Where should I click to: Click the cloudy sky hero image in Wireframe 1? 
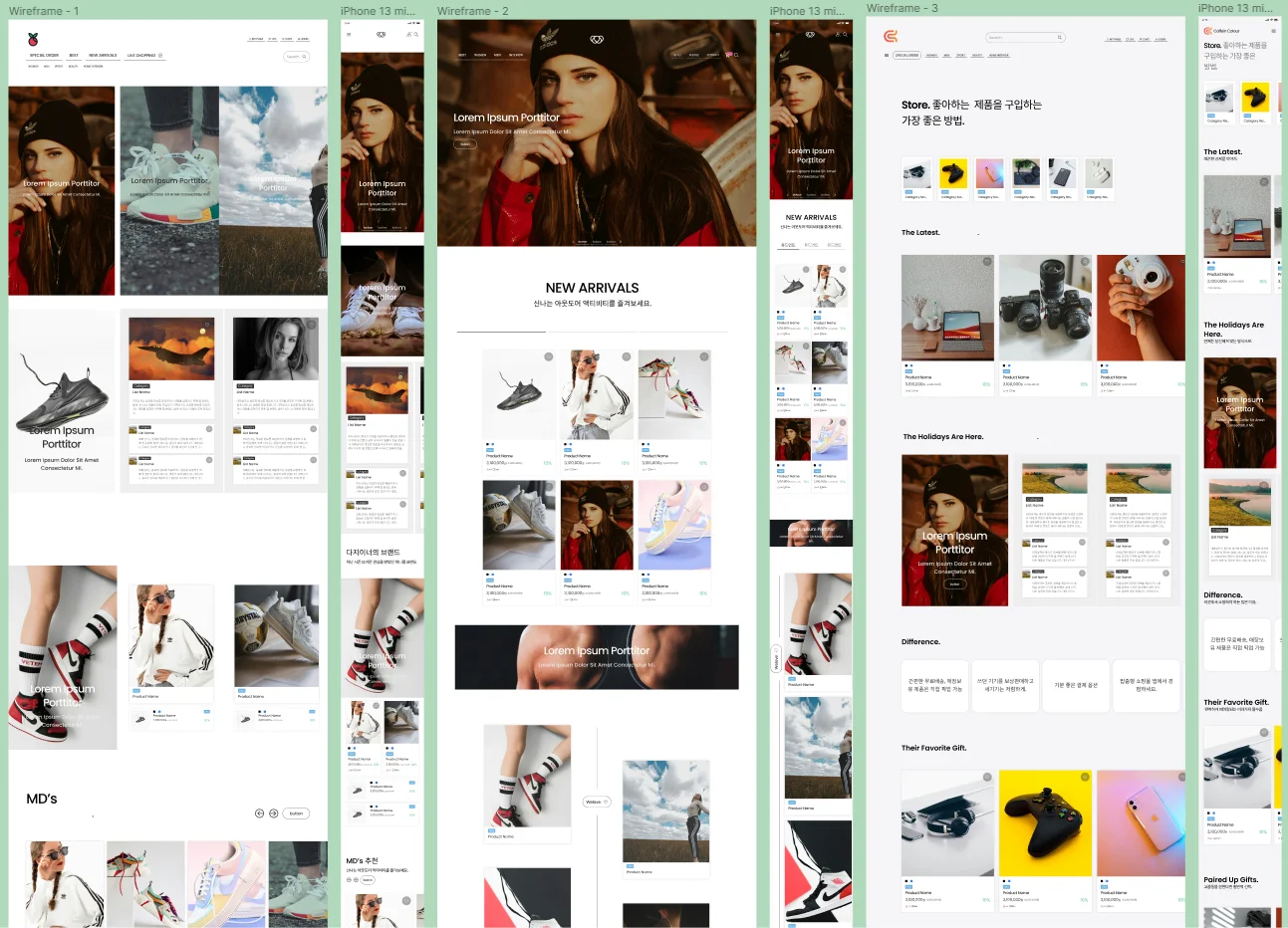pos(273,190)
